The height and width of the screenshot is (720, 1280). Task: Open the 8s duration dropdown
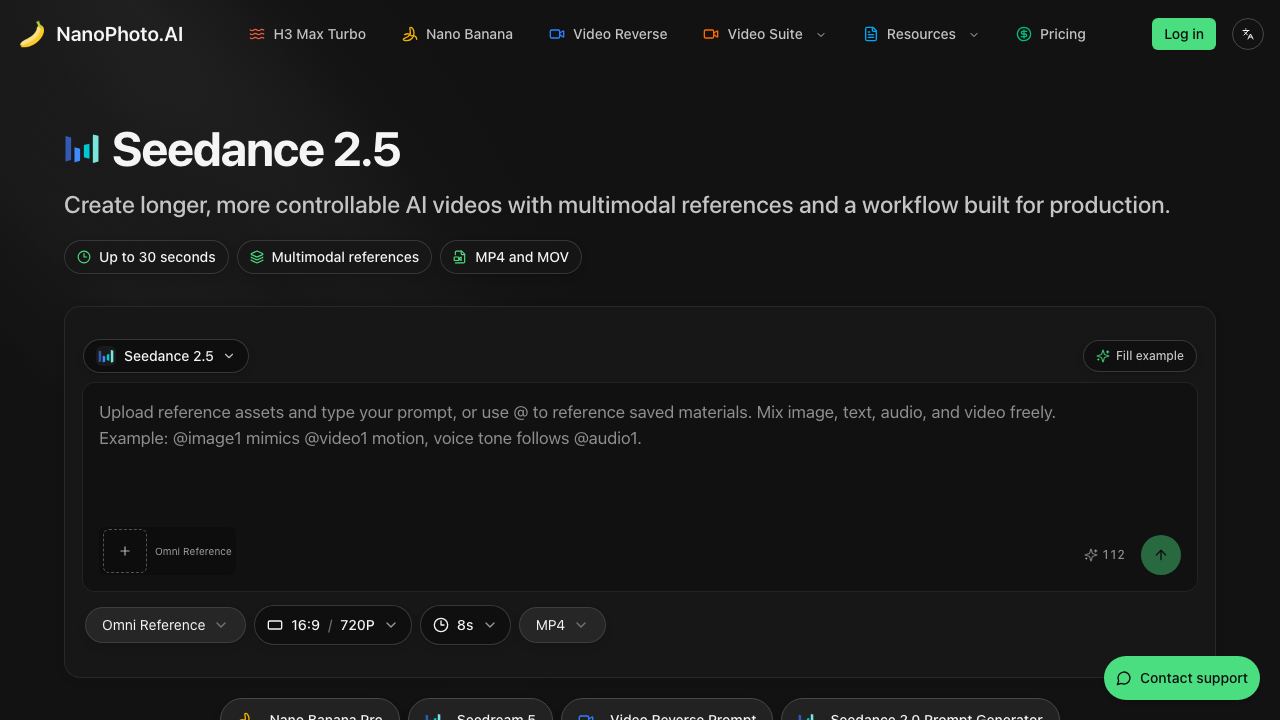[x=465, y=625]
